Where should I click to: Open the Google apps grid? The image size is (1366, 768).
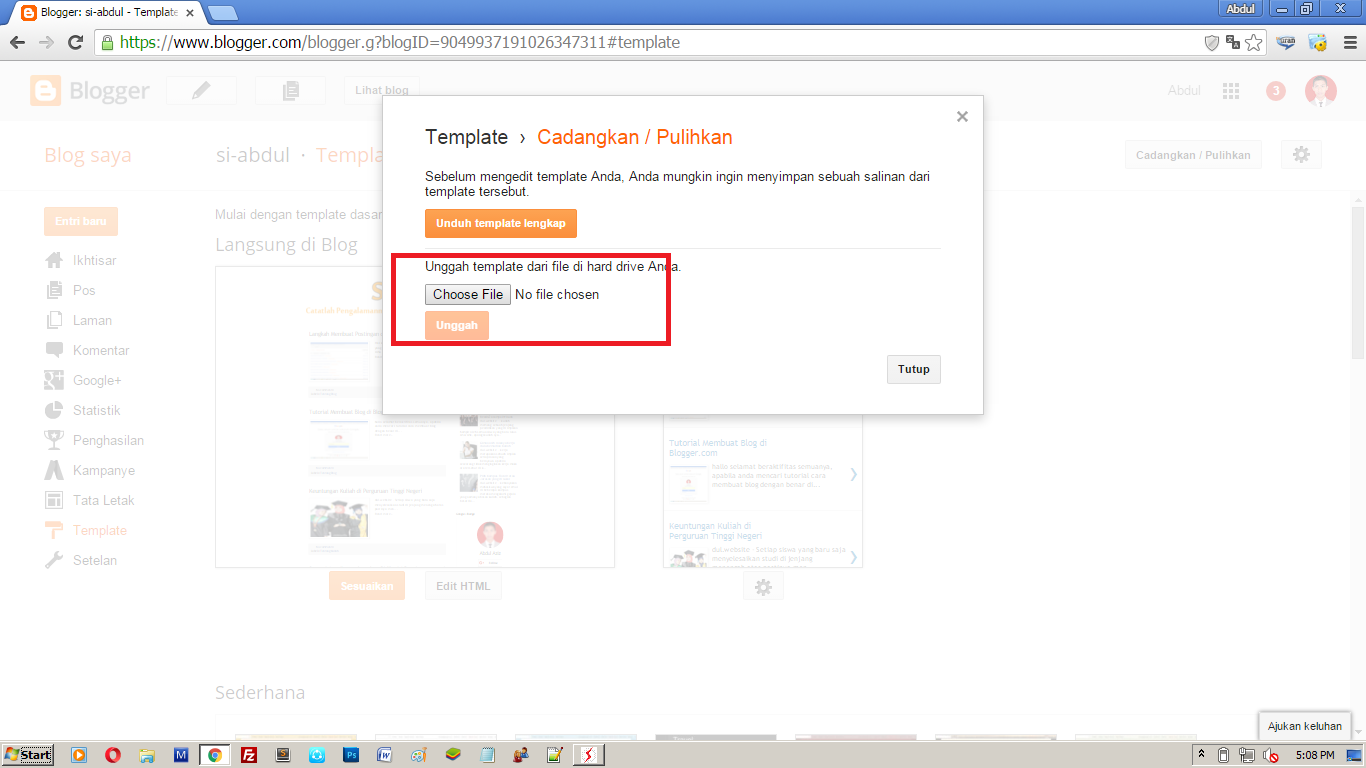1231,90
